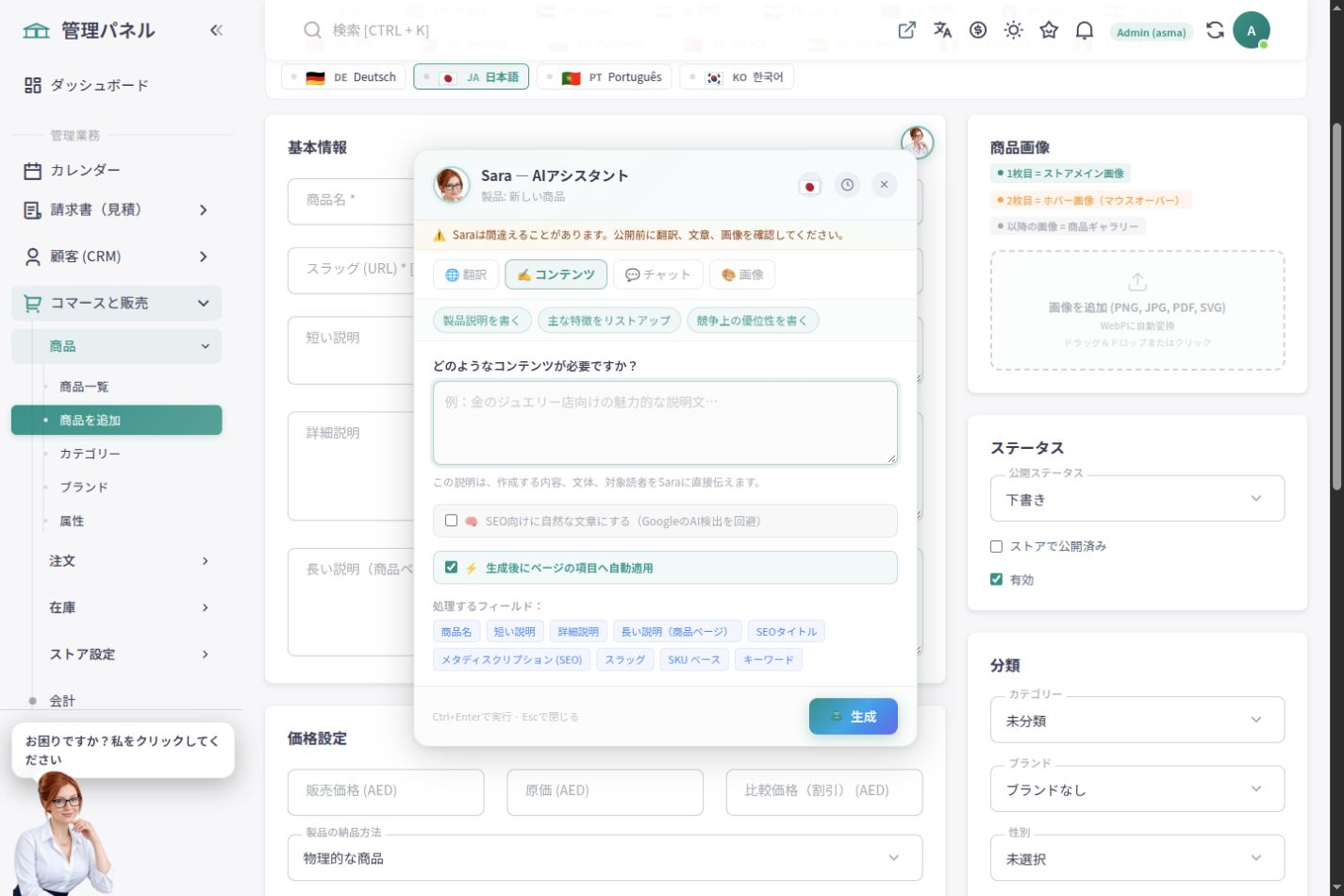Select KO 한국어 language tab

737,77
